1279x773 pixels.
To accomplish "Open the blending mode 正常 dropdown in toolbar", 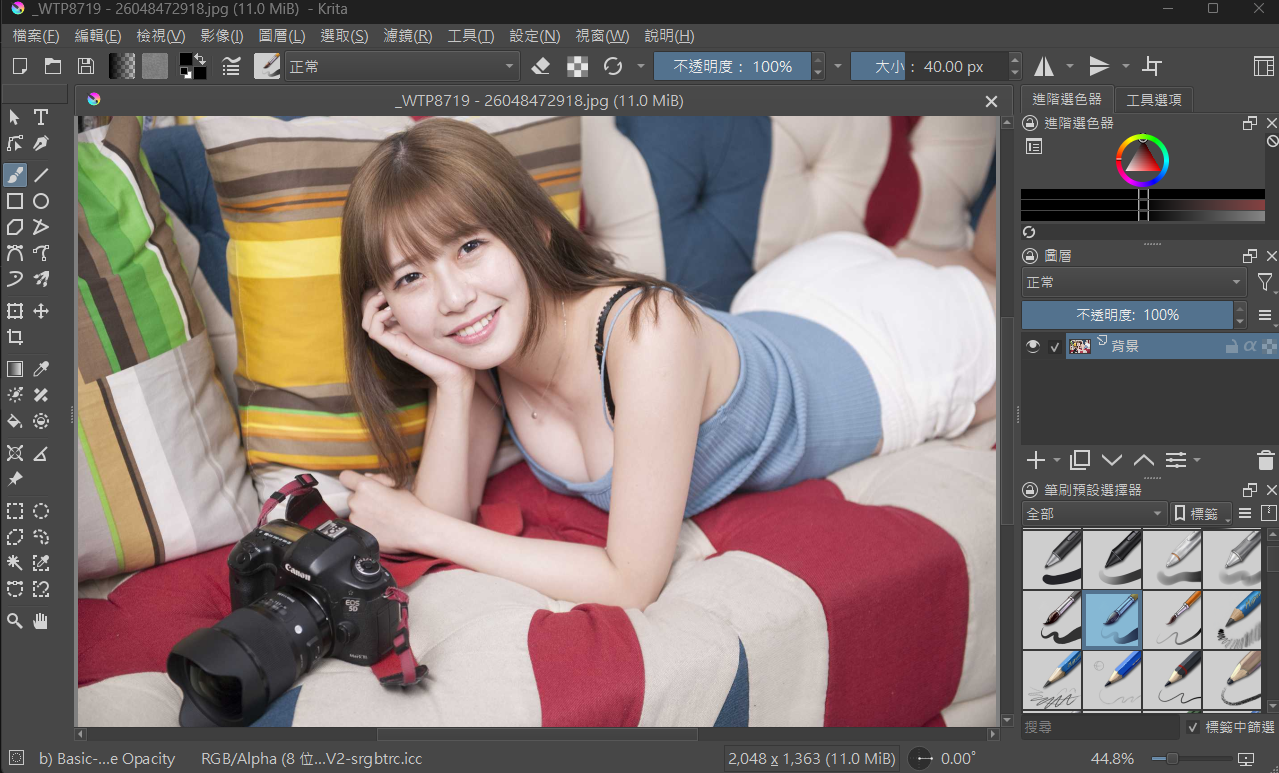I will point(402,67).
